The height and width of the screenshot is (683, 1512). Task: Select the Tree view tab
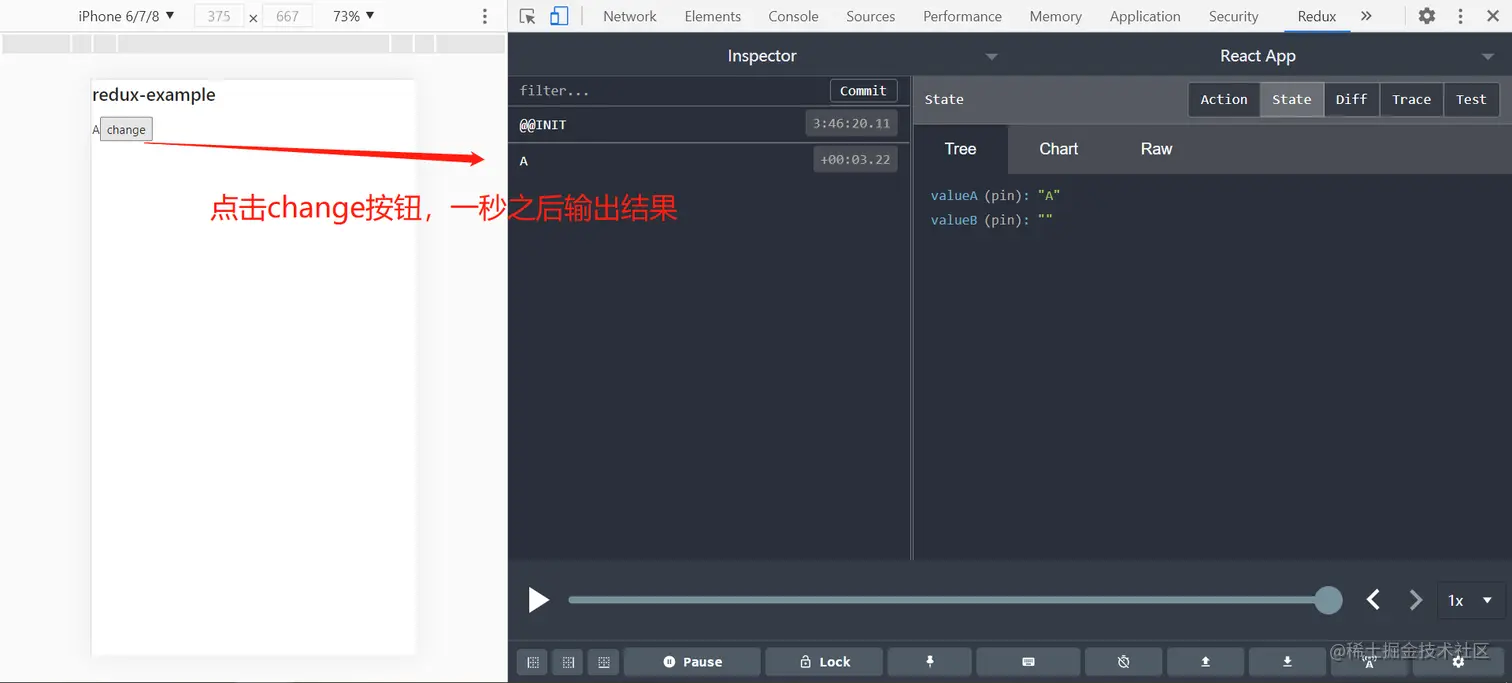tap(960, 149)
